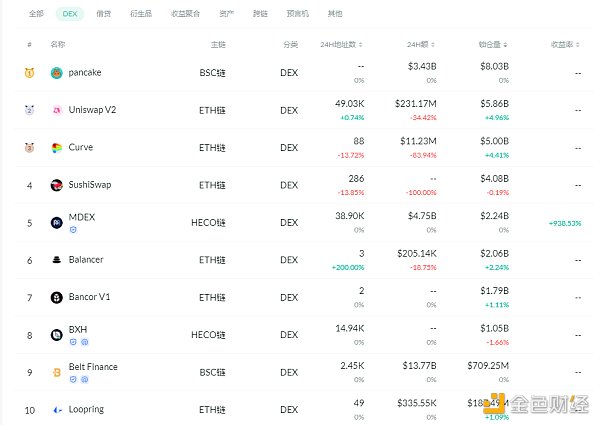Screen dimensions: 600x425
Task: Open the BXH project name link
Action: coord(77,329)
